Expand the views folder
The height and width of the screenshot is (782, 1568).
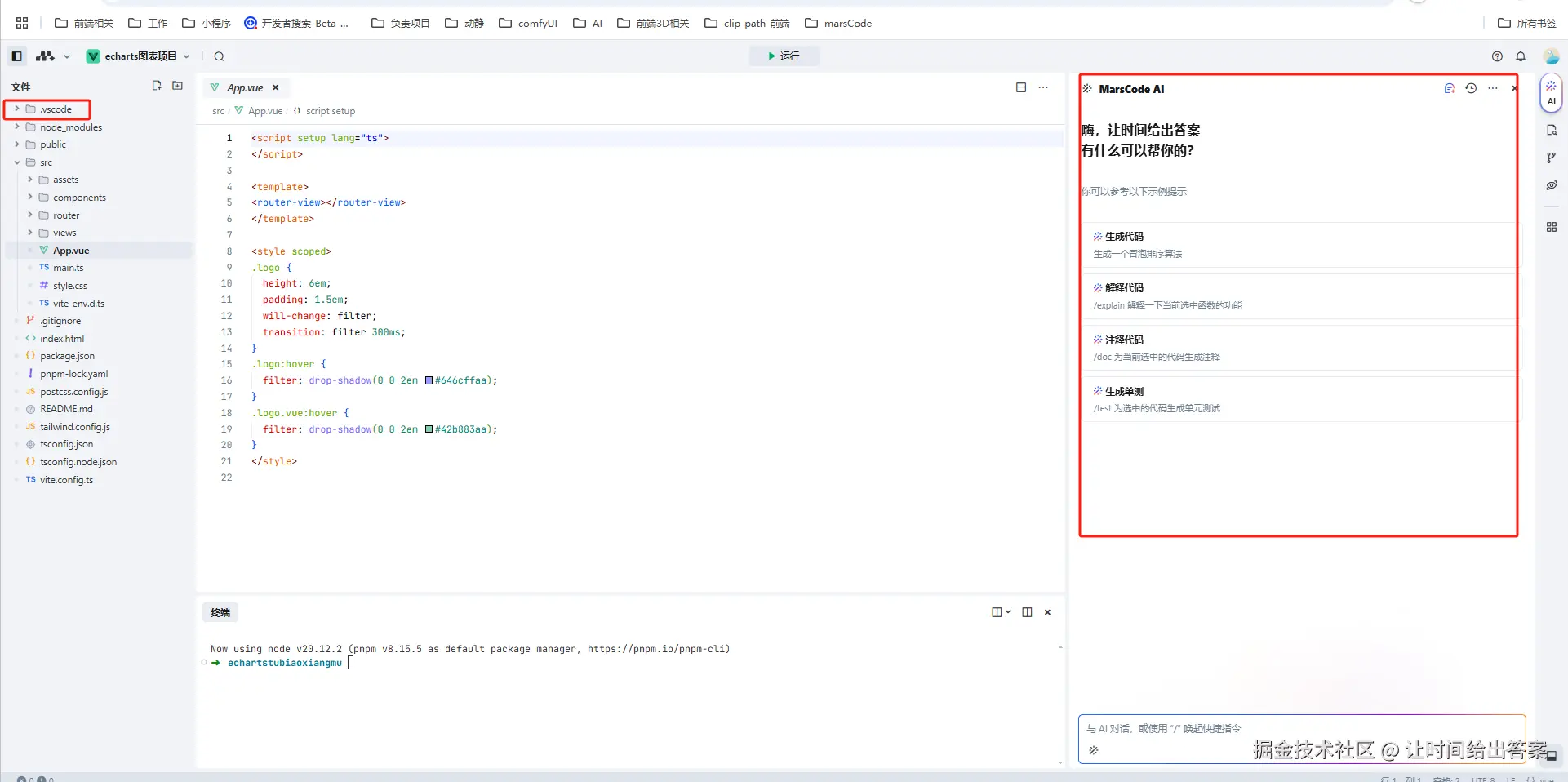coord(30,233)
